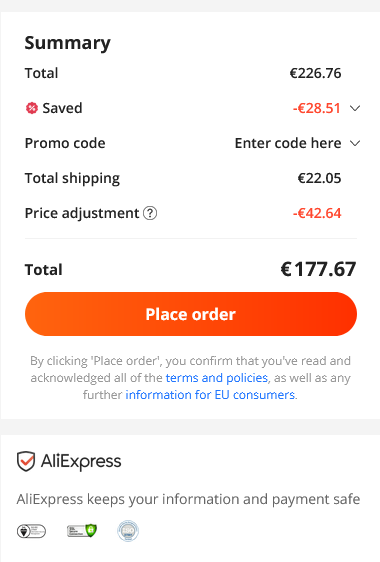Screen dimensions: 380x562
Task: Click the Saved label text
Action: click(x=62, y=108)
